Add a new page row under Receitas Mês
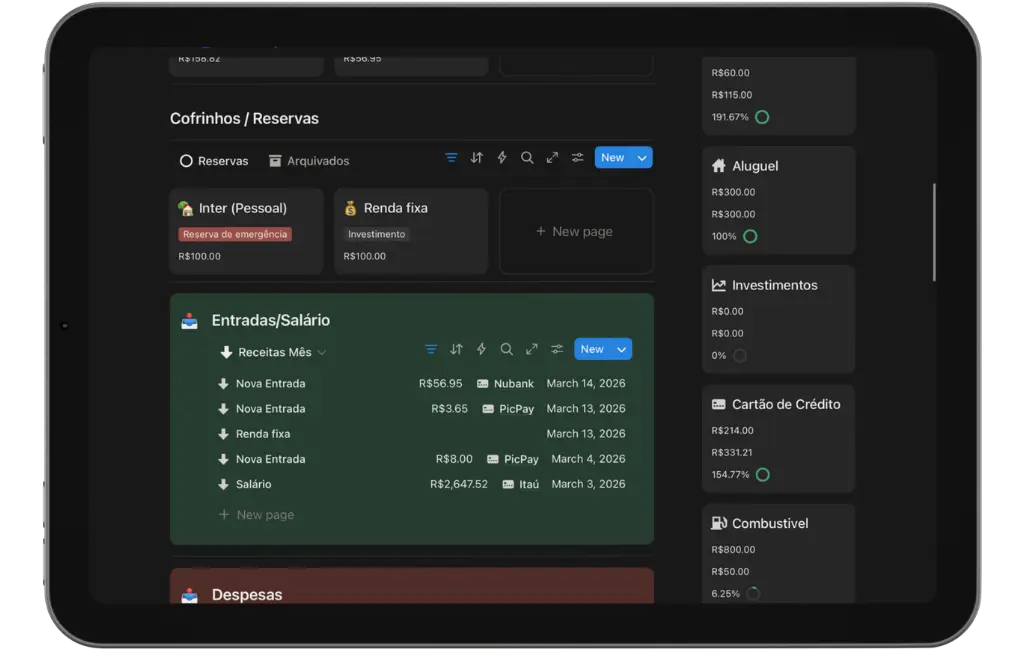The width and height of the screenshot is (1024, 649). tap(257, 514)
